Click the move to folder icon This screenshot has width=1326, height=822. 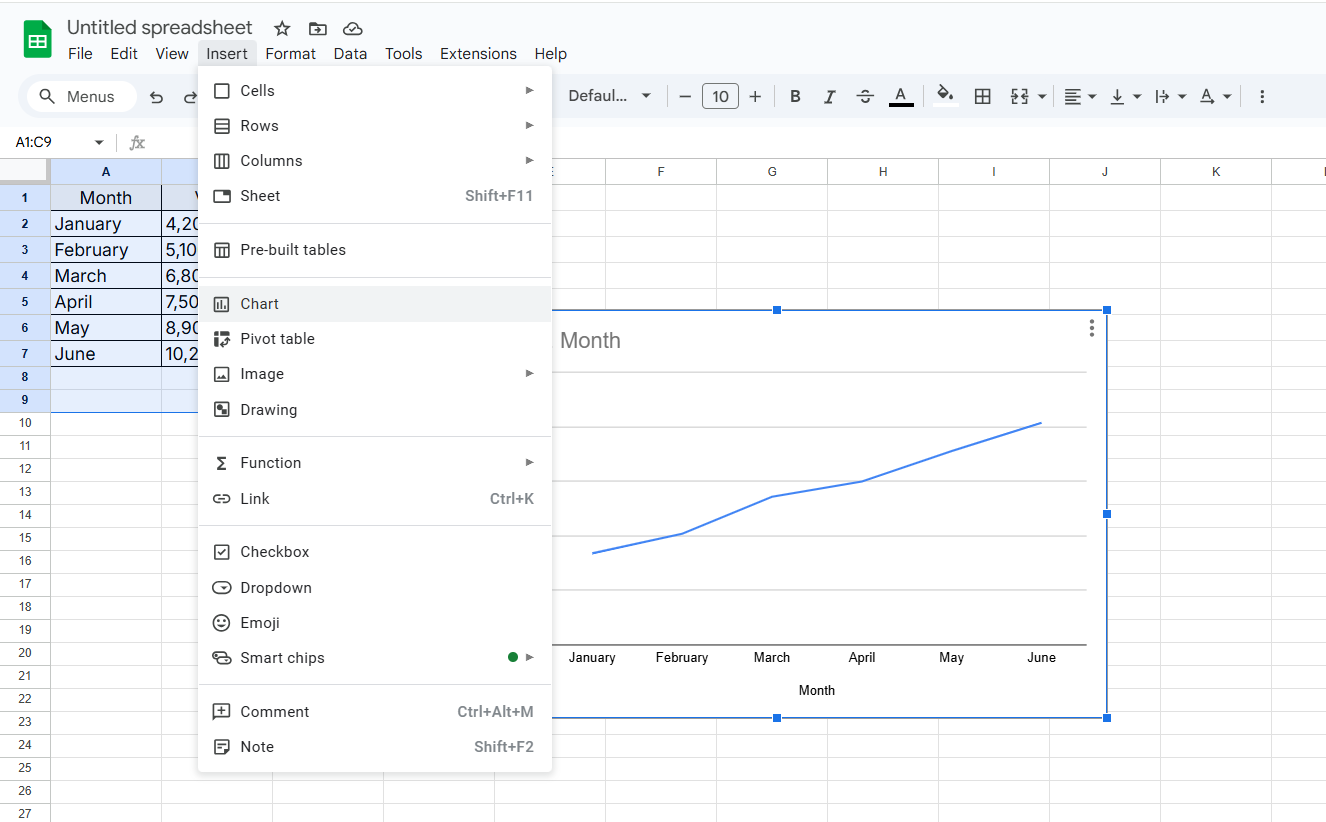click(317, 28)
